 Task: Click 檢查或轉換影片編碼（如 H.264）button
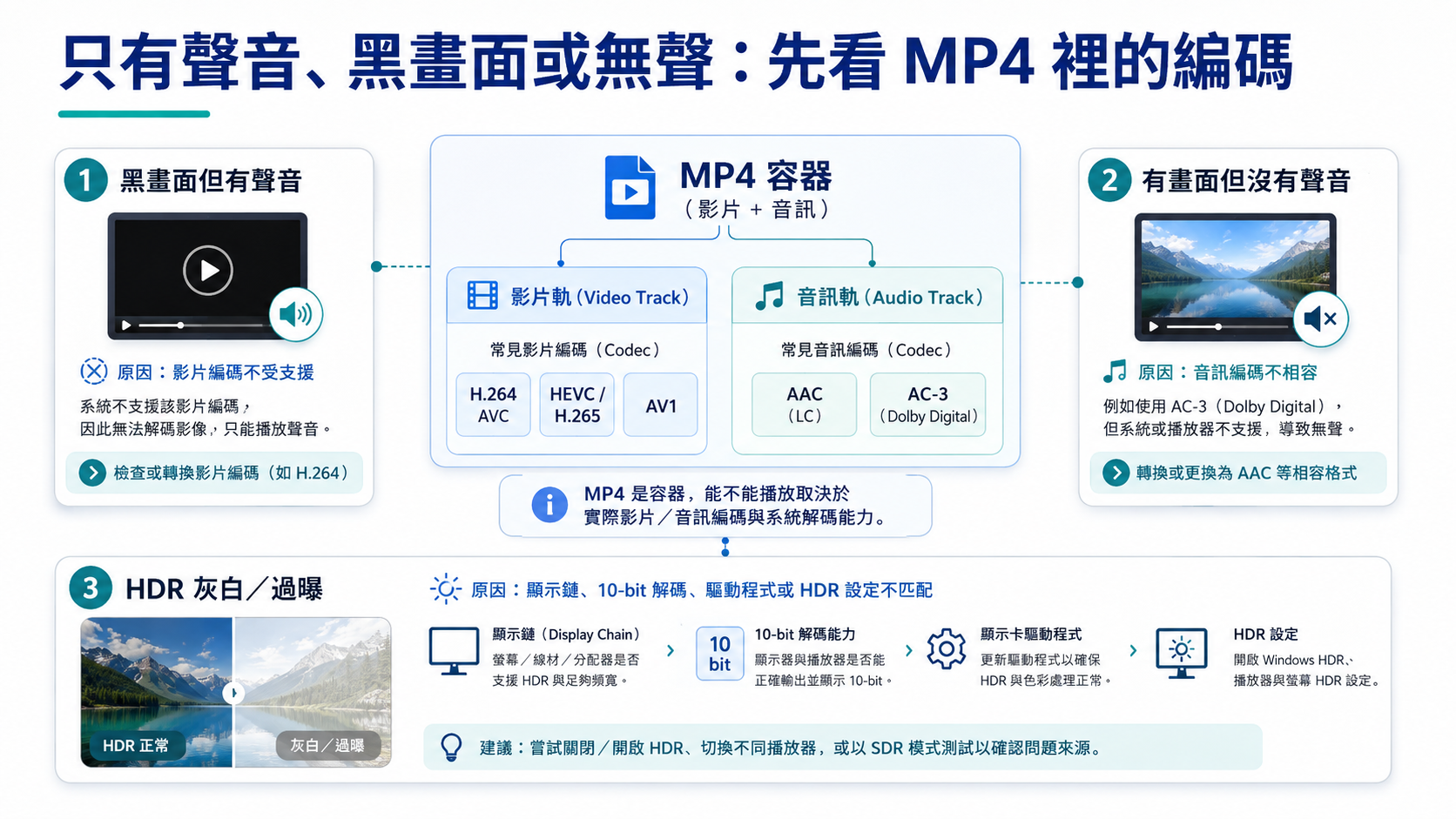[214, 473]
